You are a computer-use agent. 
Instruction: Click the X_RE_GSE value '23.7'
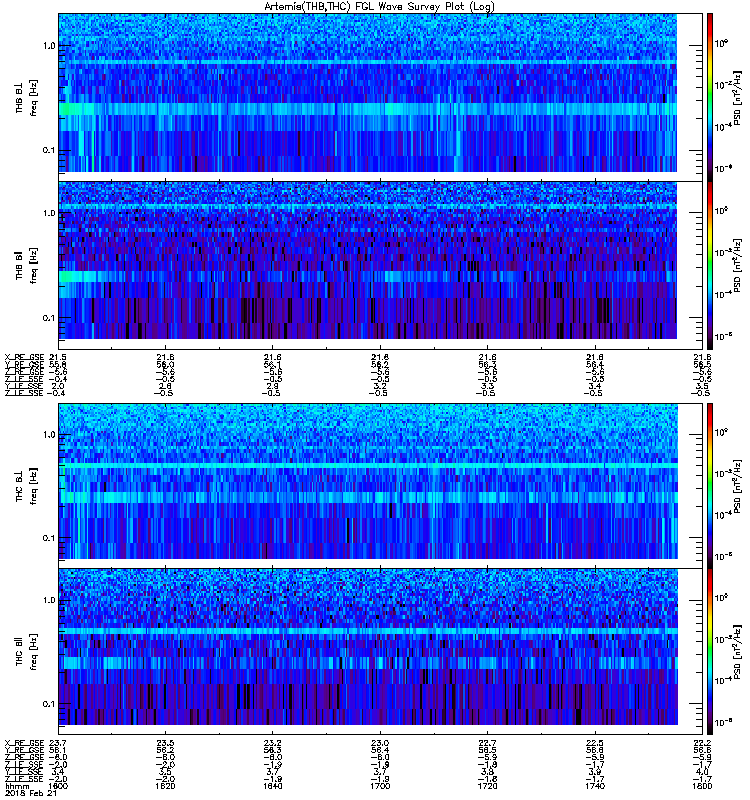pyautogui.click(x=58, y=743)
